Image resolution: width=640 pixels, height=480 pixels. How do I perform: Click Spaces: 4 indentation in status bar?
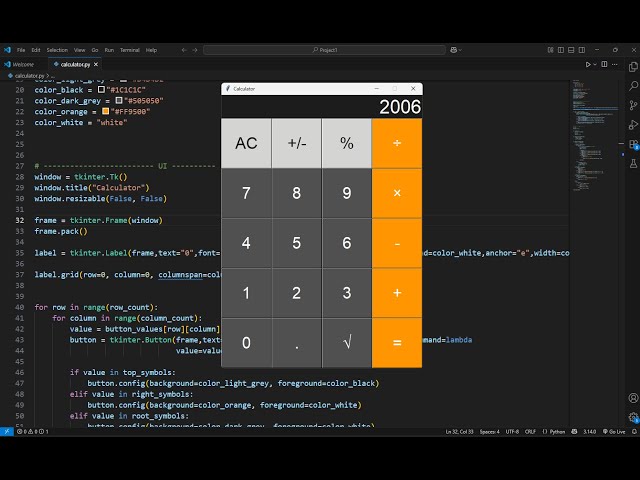489,431
